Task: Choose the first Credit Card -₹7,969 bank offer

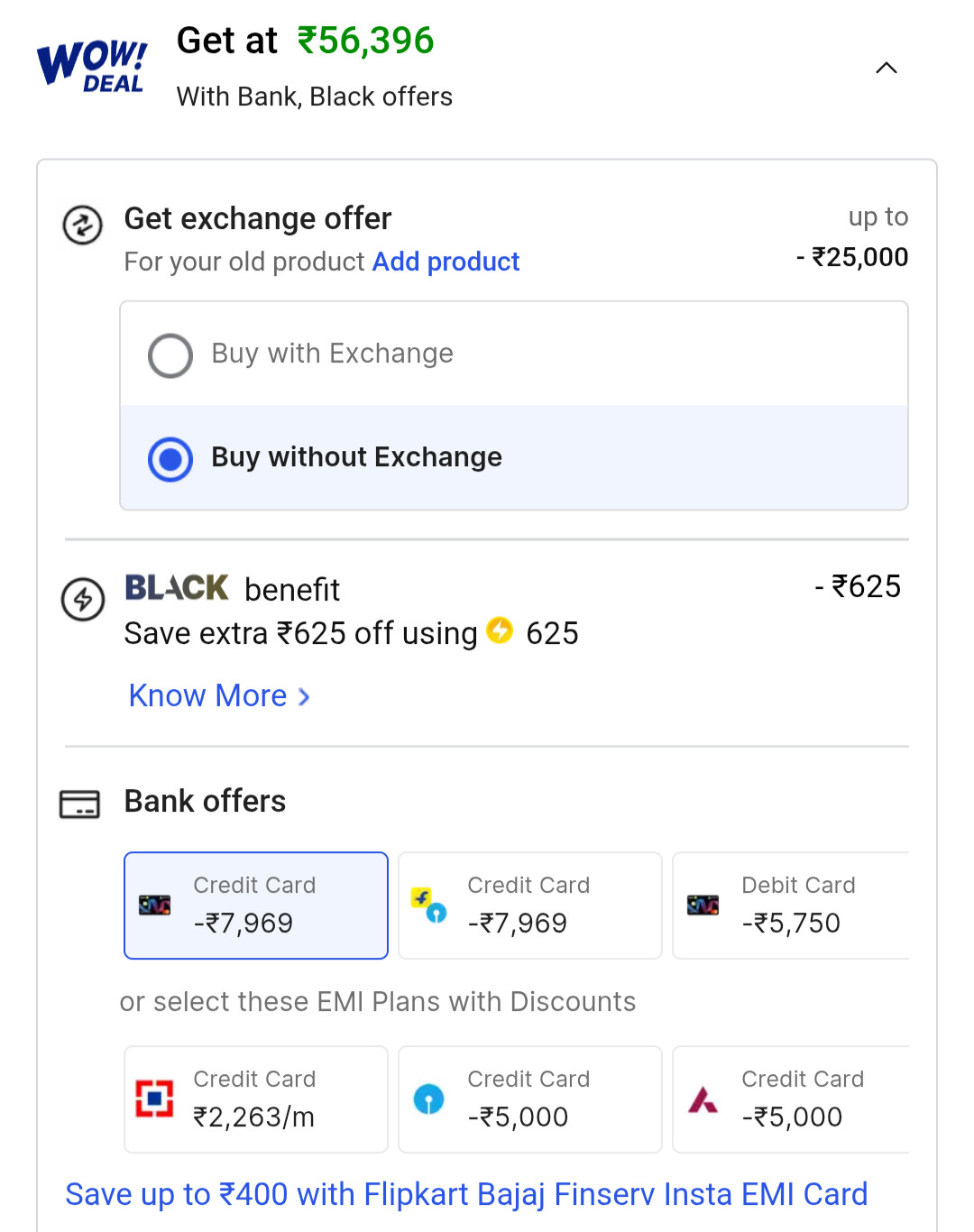Action: tap(256, 906)
